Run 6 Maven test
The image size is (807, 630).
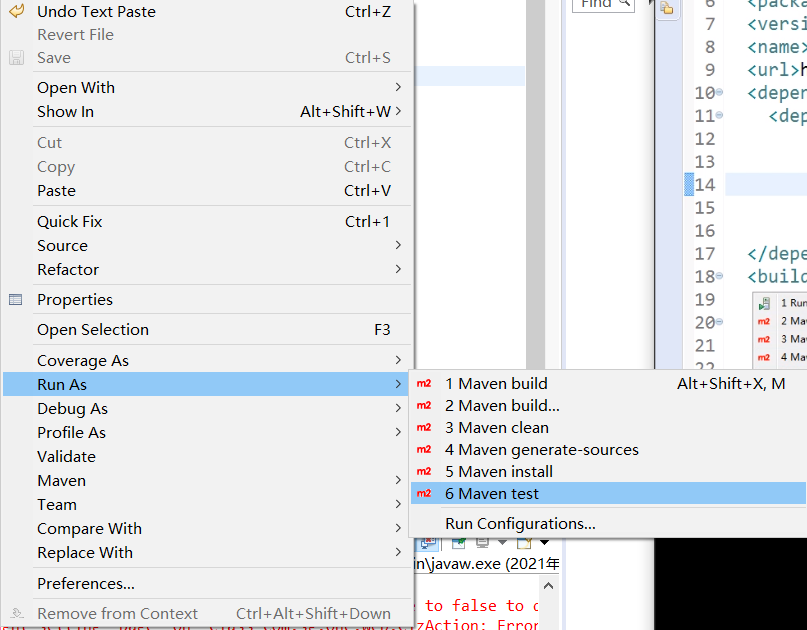tap(608, 494)
